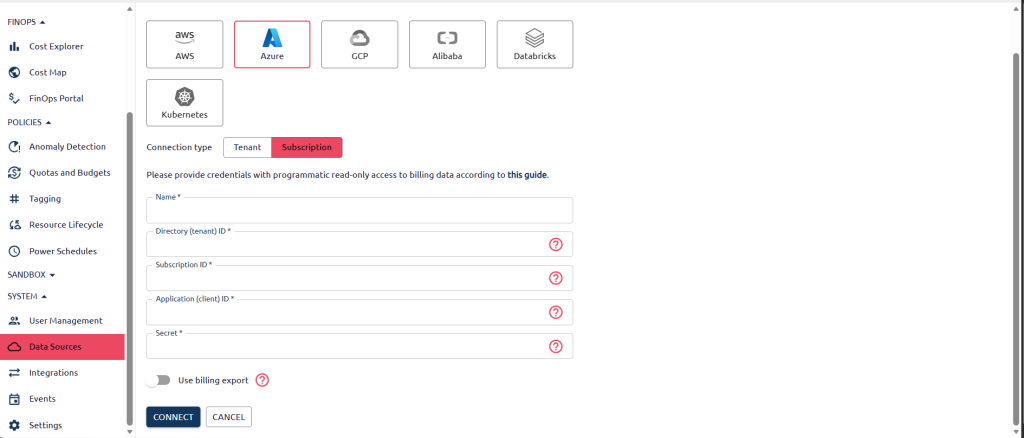This screenshot has height=438, width=1024.
Task: Open Power Schedules page
Action: click(x=62, y=251)
